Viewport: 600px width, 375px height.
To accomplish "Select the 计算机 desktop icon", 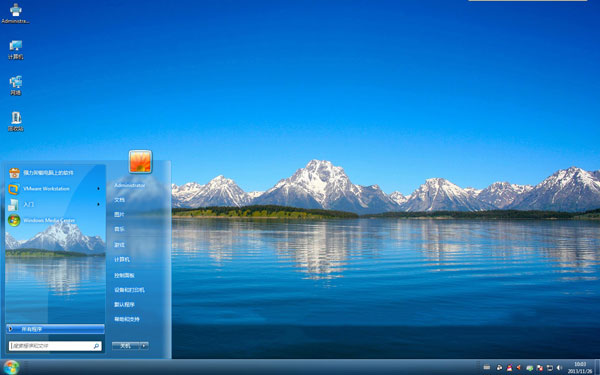I will click(16, 50).
